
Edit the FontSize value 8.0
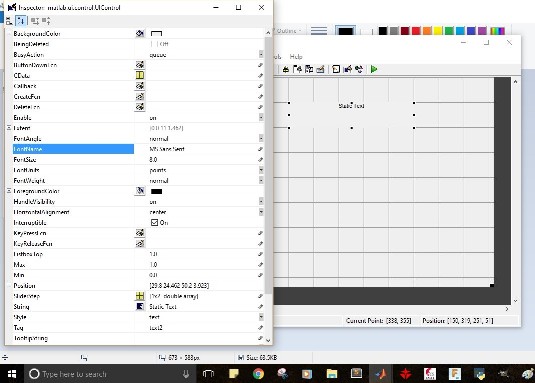click(x=153, y=160)
